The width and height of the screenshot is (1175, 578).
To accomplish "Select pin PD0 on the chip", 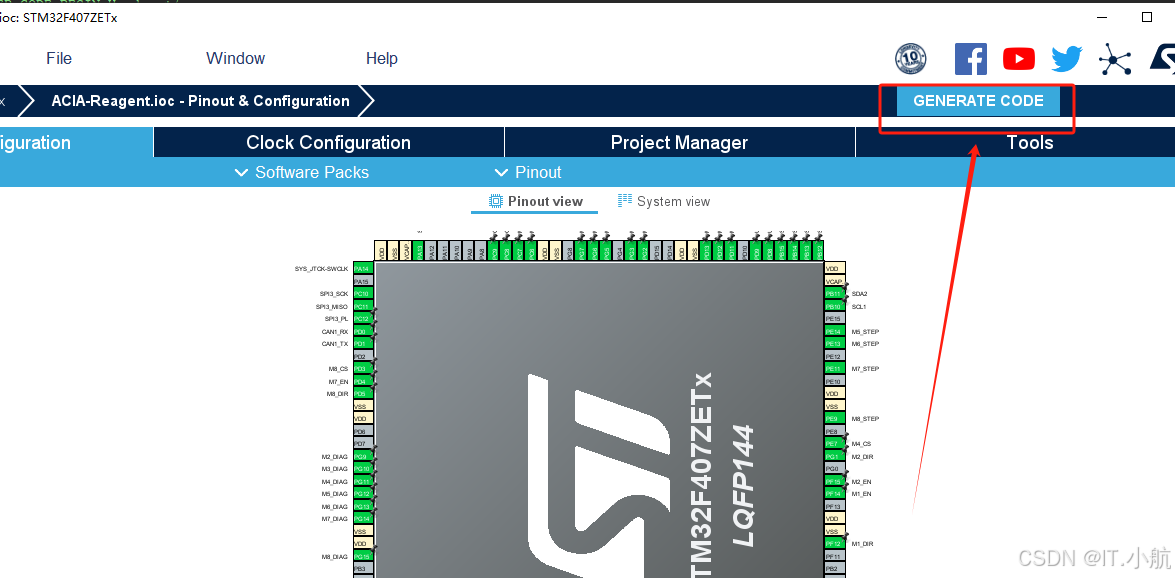I will click(x=363, y=331).
